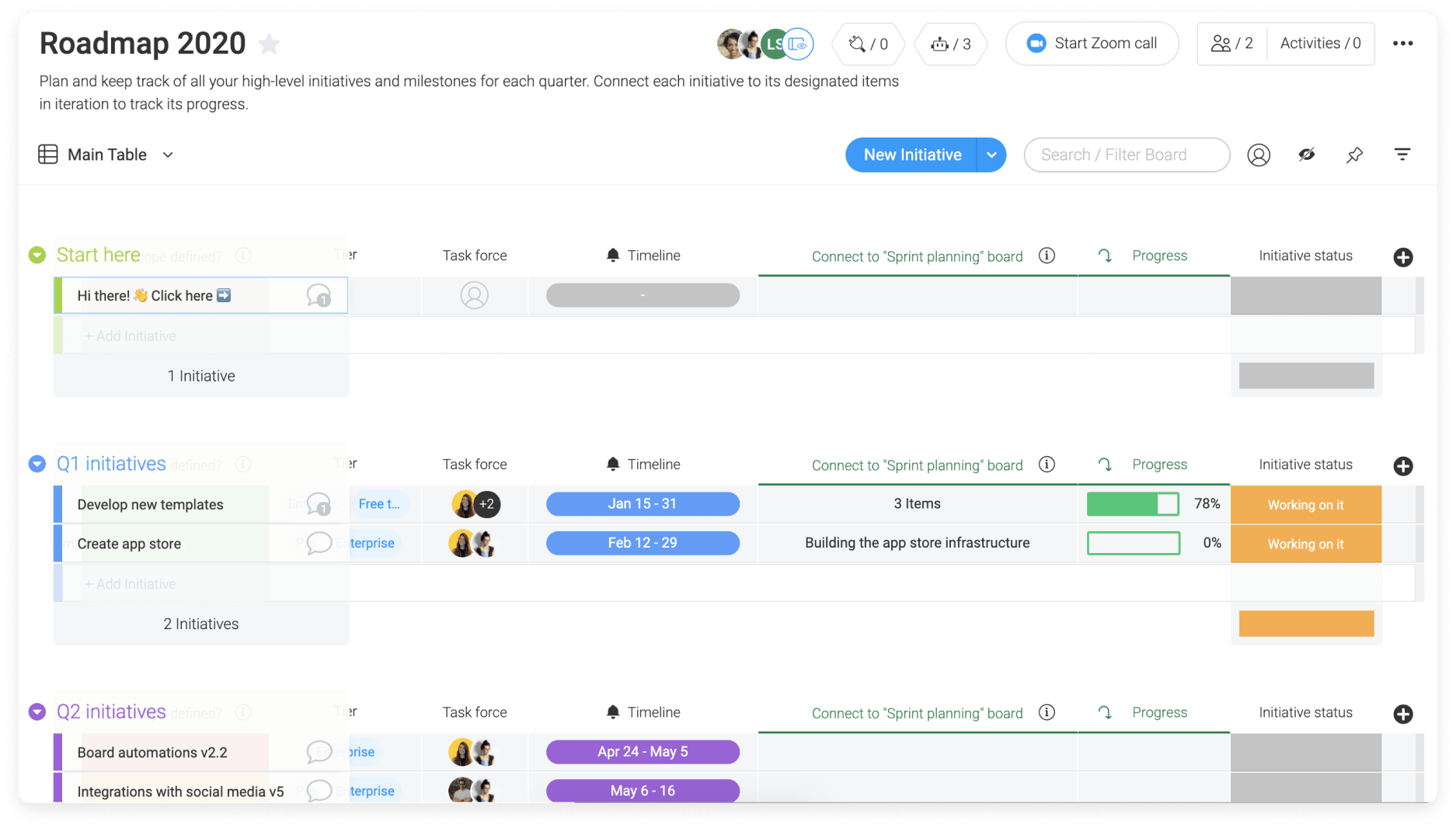The height and width of the screenshot is (828, 1456).
Task: Click the board viewers avatar group
Action: coord(765,43)
